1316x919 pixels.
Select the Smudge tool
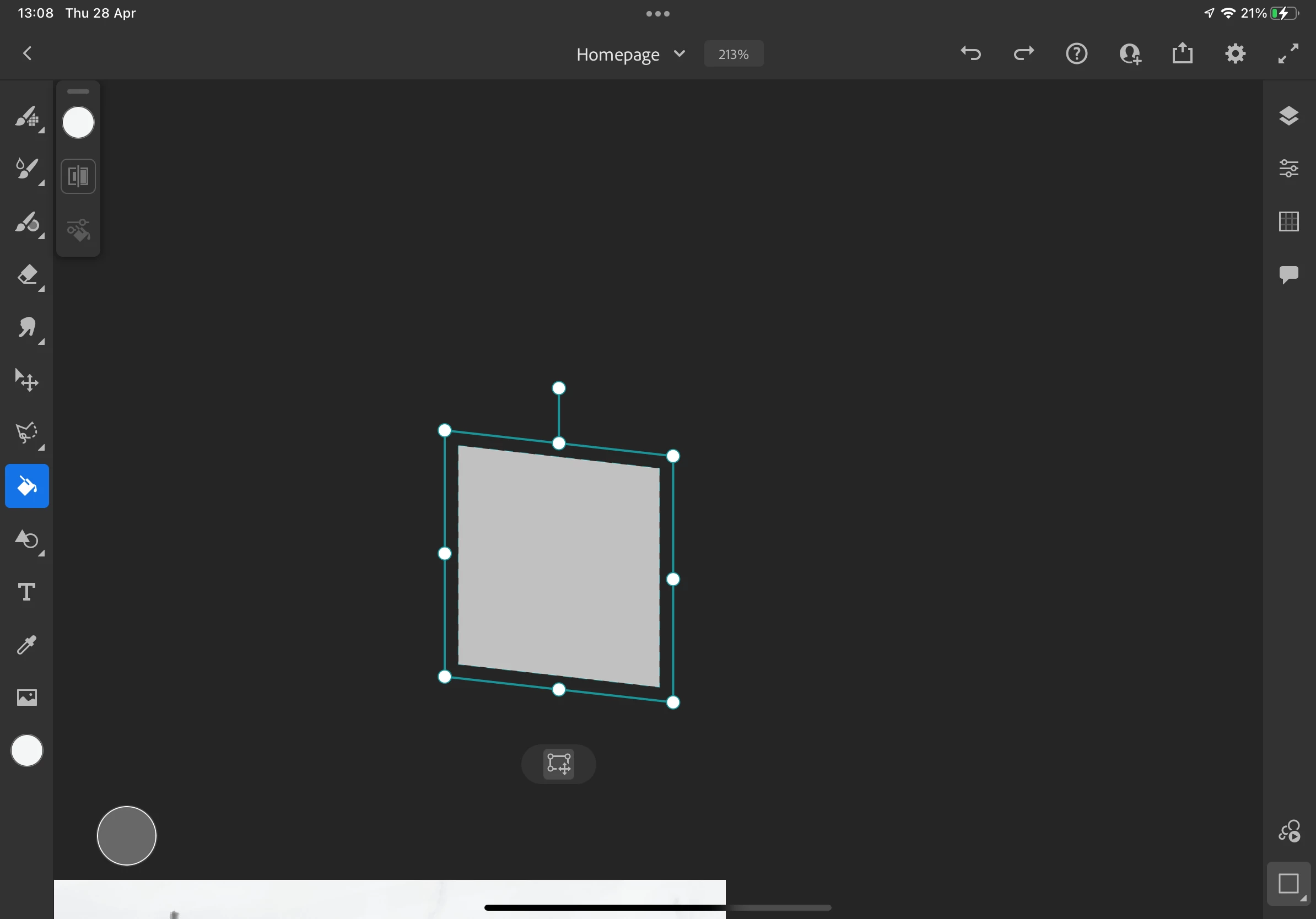click(x=27, y=328)
